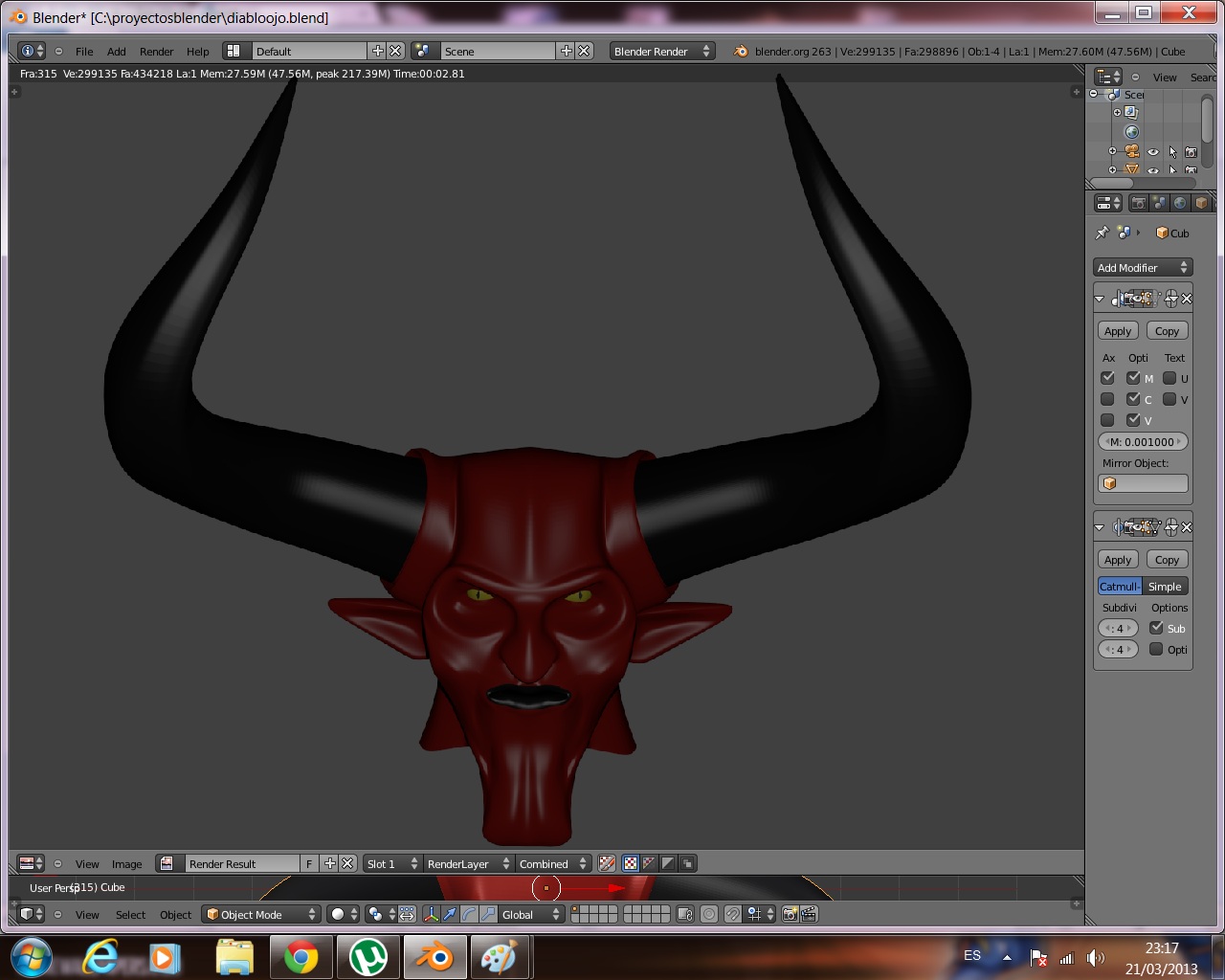This screenshot has height=980, width=1225.
Task: Open Blender Render engine dropdown
Action: point(662,52)
